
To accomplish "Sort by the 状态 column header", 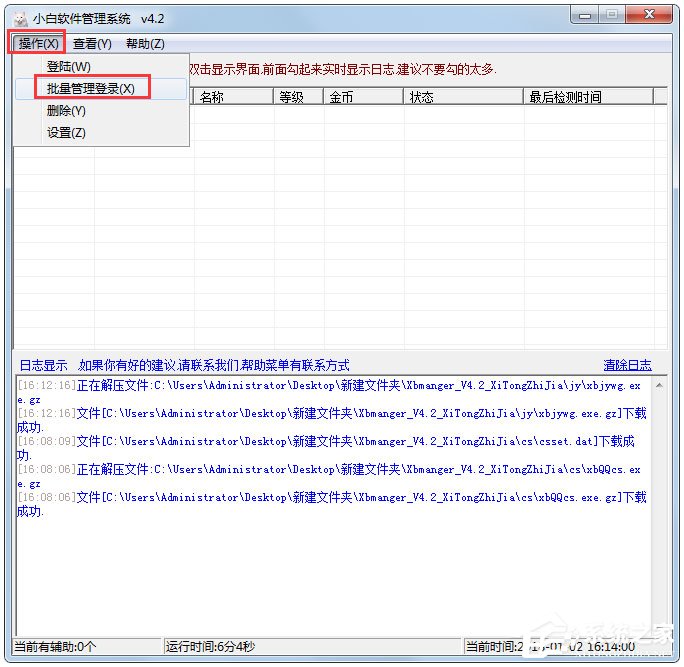I will [x=463, y=96].
